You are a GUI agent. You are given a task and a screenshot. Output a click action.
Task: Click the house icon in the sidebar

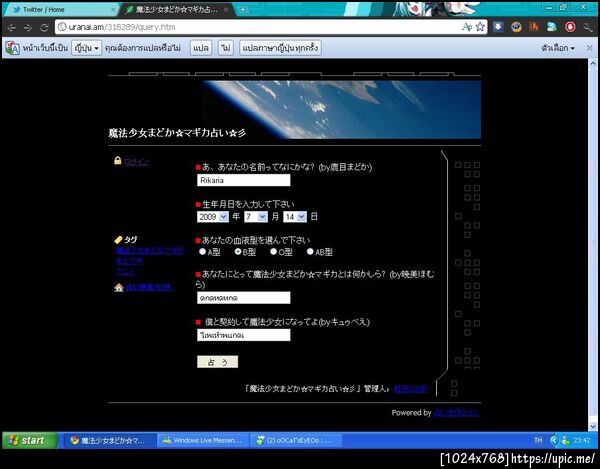point(119,287)
